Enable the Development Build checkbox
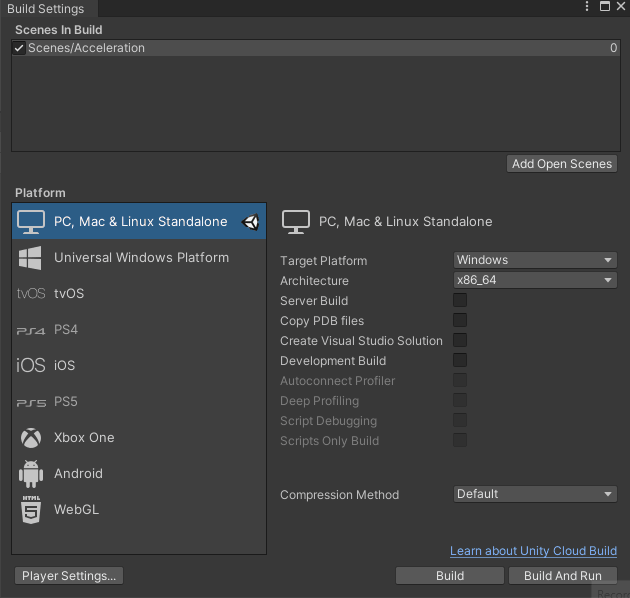This screenshot has height=598, width=630. (460, 360)
